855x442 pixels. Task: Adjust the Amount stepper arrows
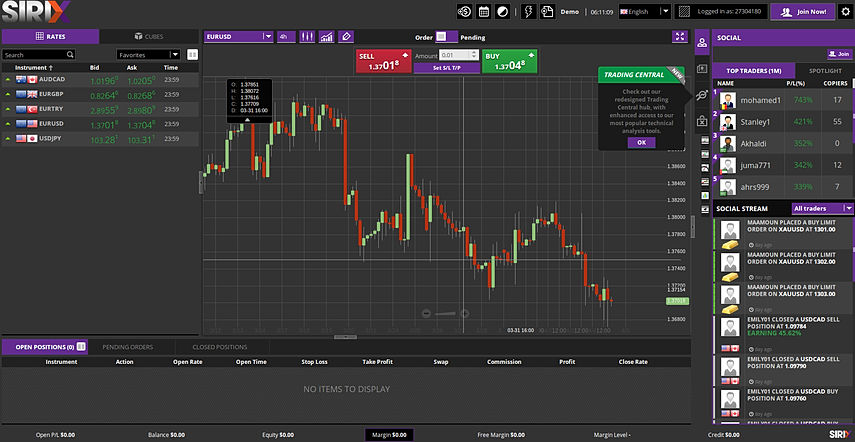pyautogui.click(x=474, y=55)
